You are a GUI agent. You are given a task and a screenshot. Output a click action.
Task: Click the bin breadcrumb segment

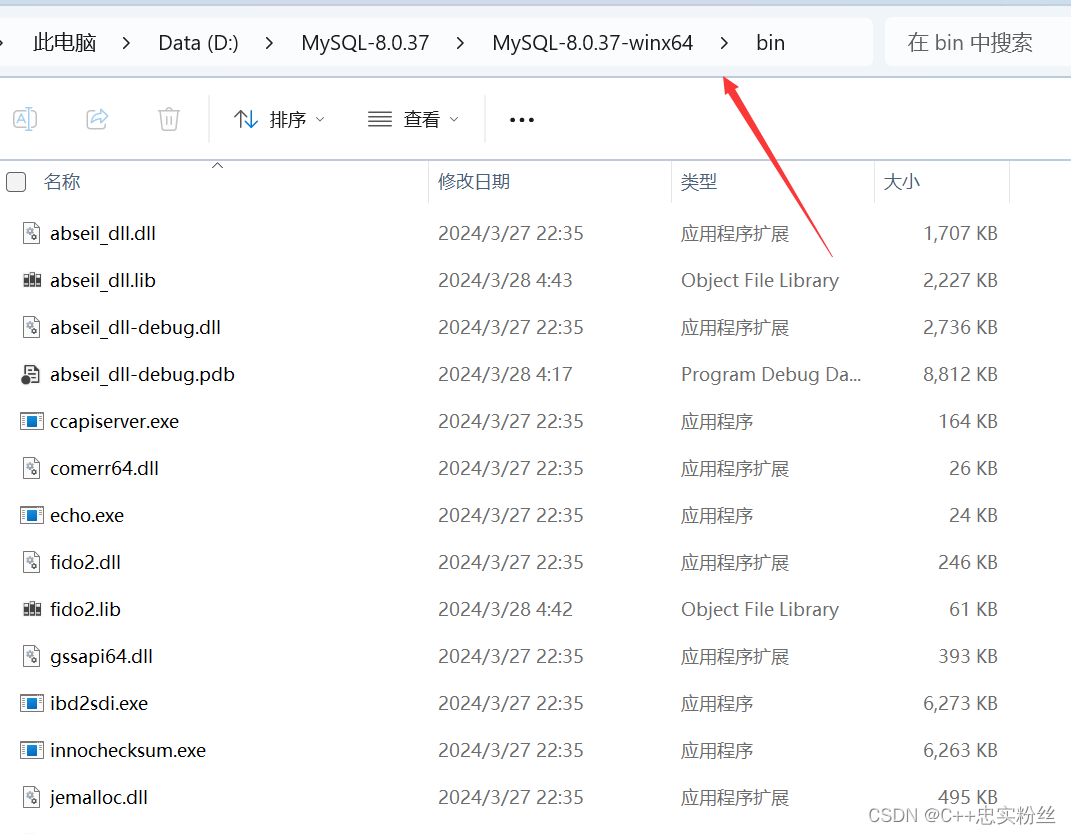pyautogui.click(x=770, y=43)
